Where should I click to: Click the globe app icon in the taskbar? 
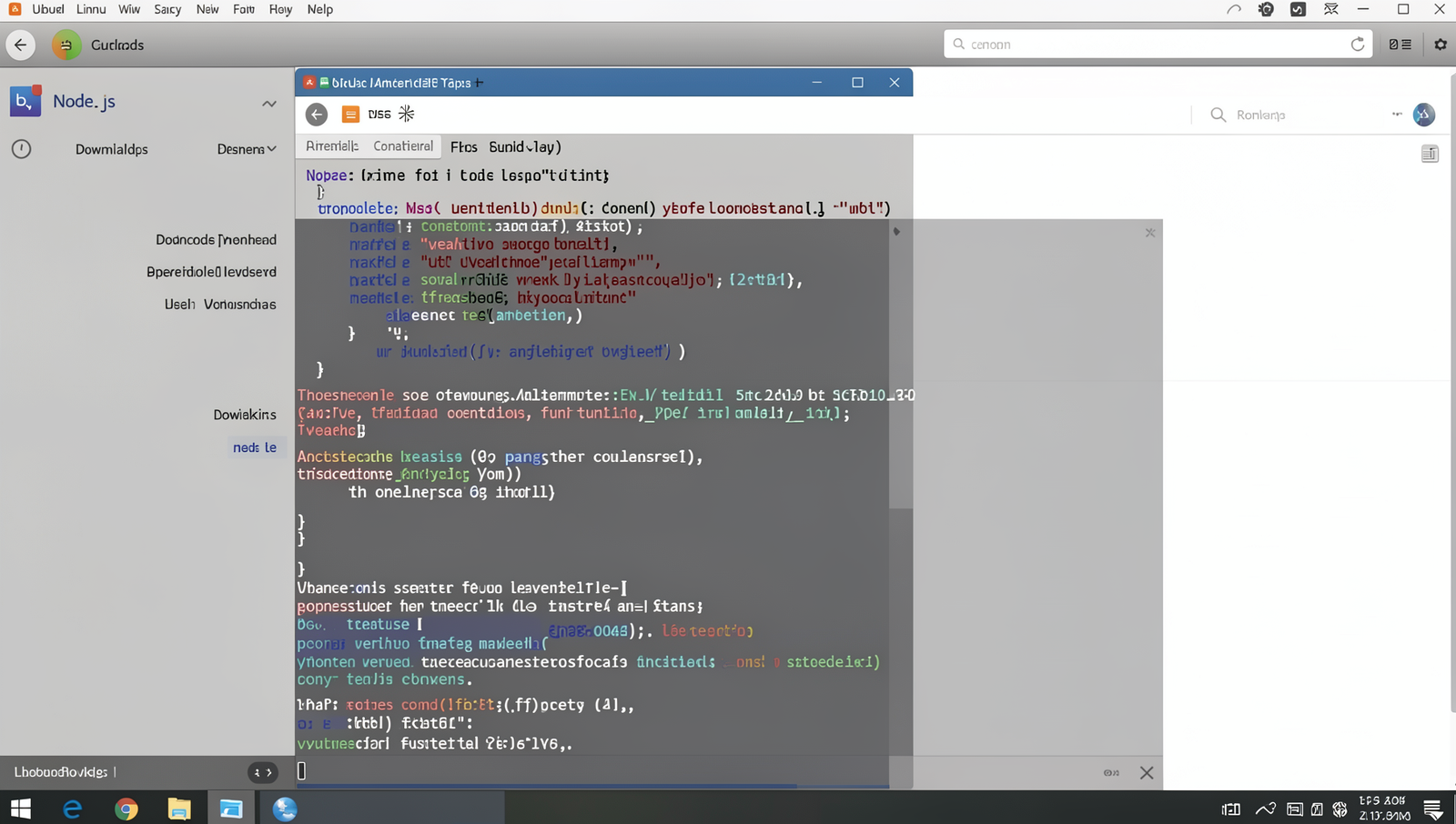click(x=285, y=809)
